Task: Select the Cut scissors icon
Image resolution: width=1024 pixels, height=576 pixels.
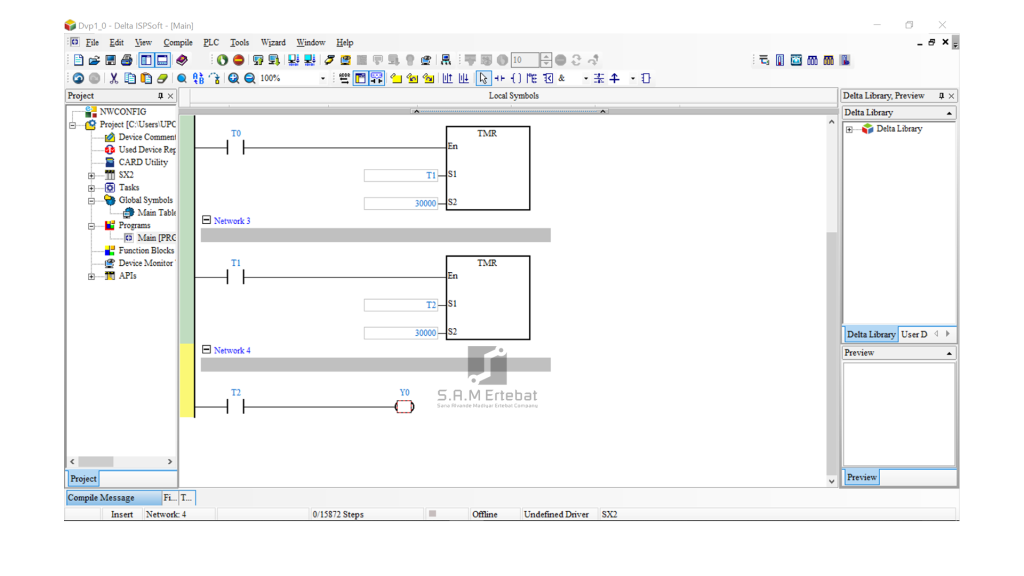Action: click(114, 78)
